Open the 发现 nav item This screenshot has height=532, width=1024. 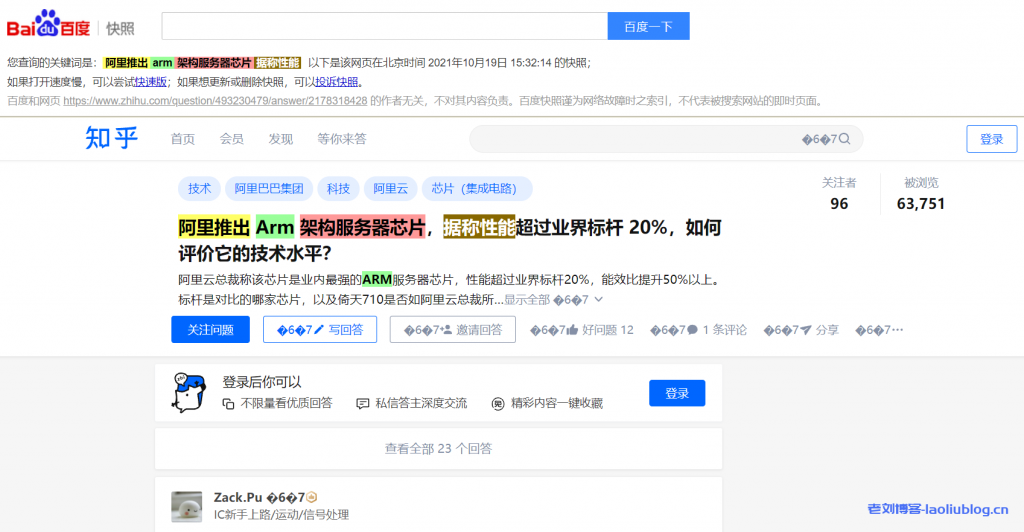280,139
